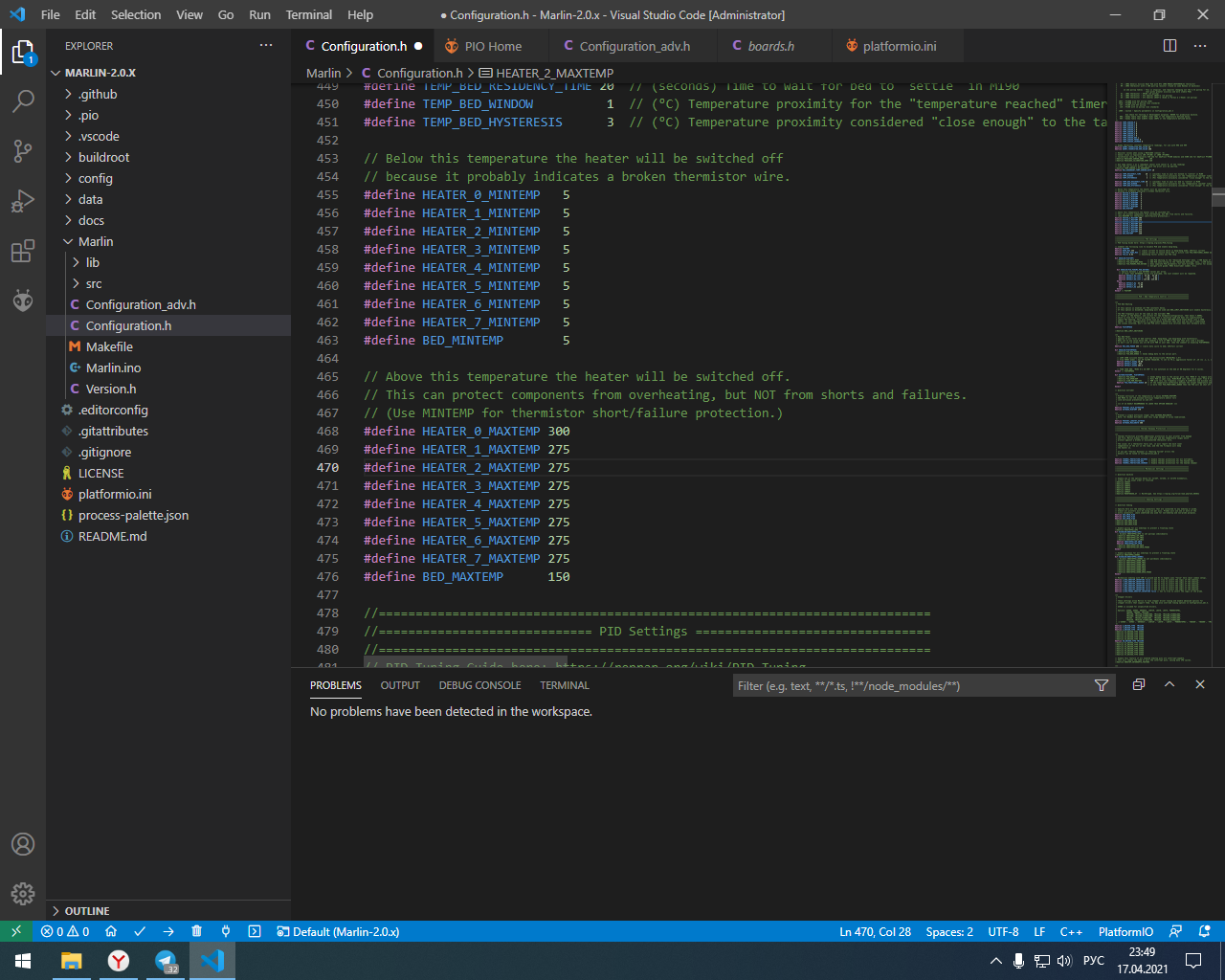1225x980 pixels.
Task: Maximize the bottom panel size
Action: tap(1169, 685)
